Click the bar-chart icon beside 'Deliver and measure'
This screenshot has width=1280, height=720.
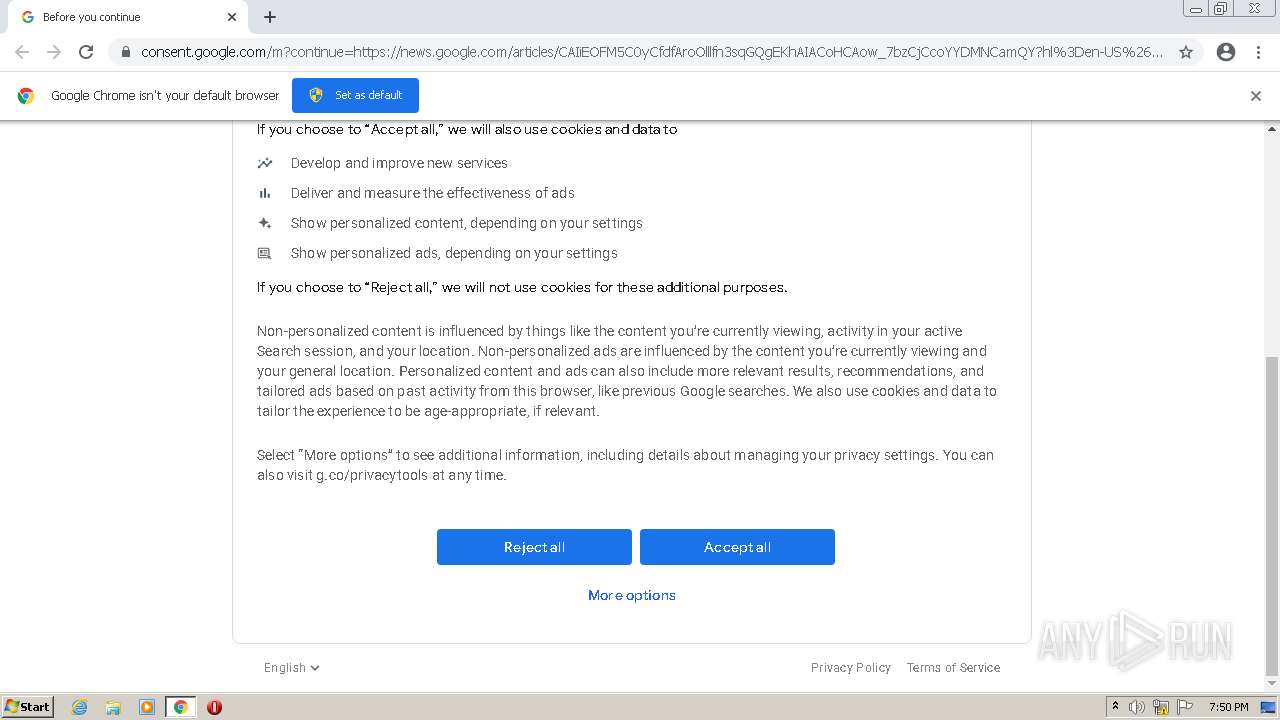(x=265, y=193)
